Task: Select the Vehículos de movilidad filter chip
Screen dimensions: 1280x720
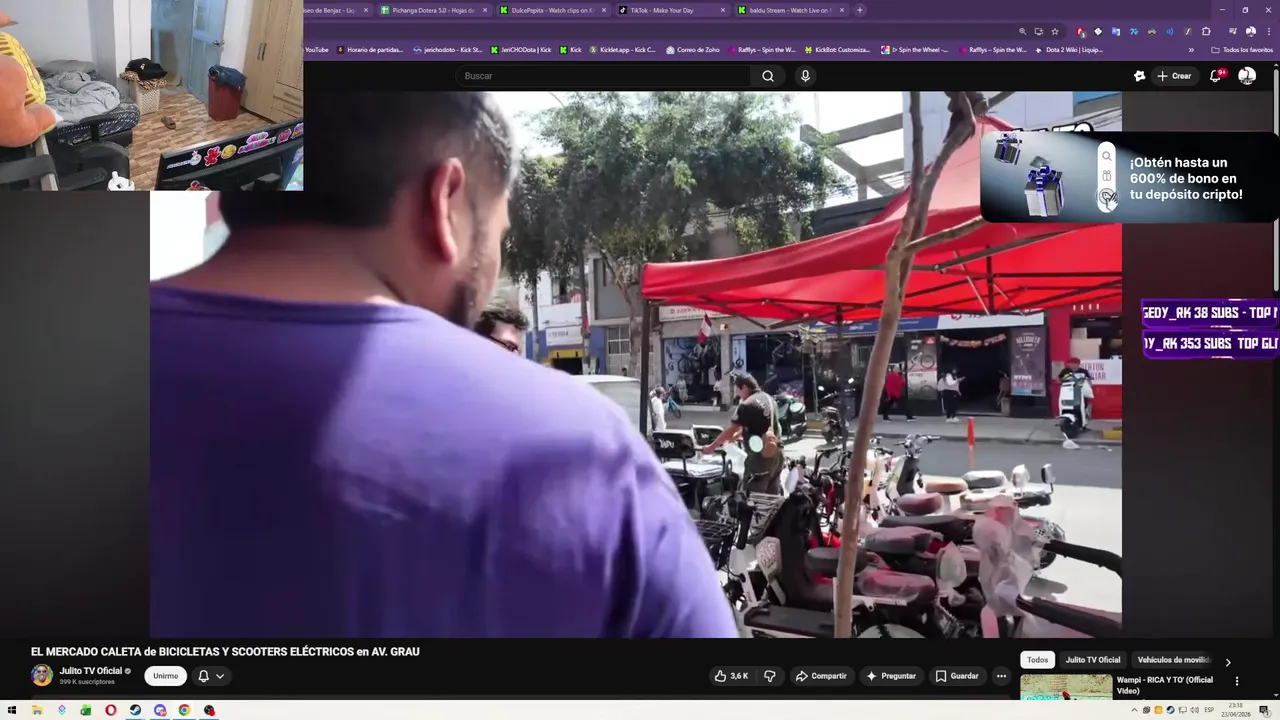Action: [1174, 660]
